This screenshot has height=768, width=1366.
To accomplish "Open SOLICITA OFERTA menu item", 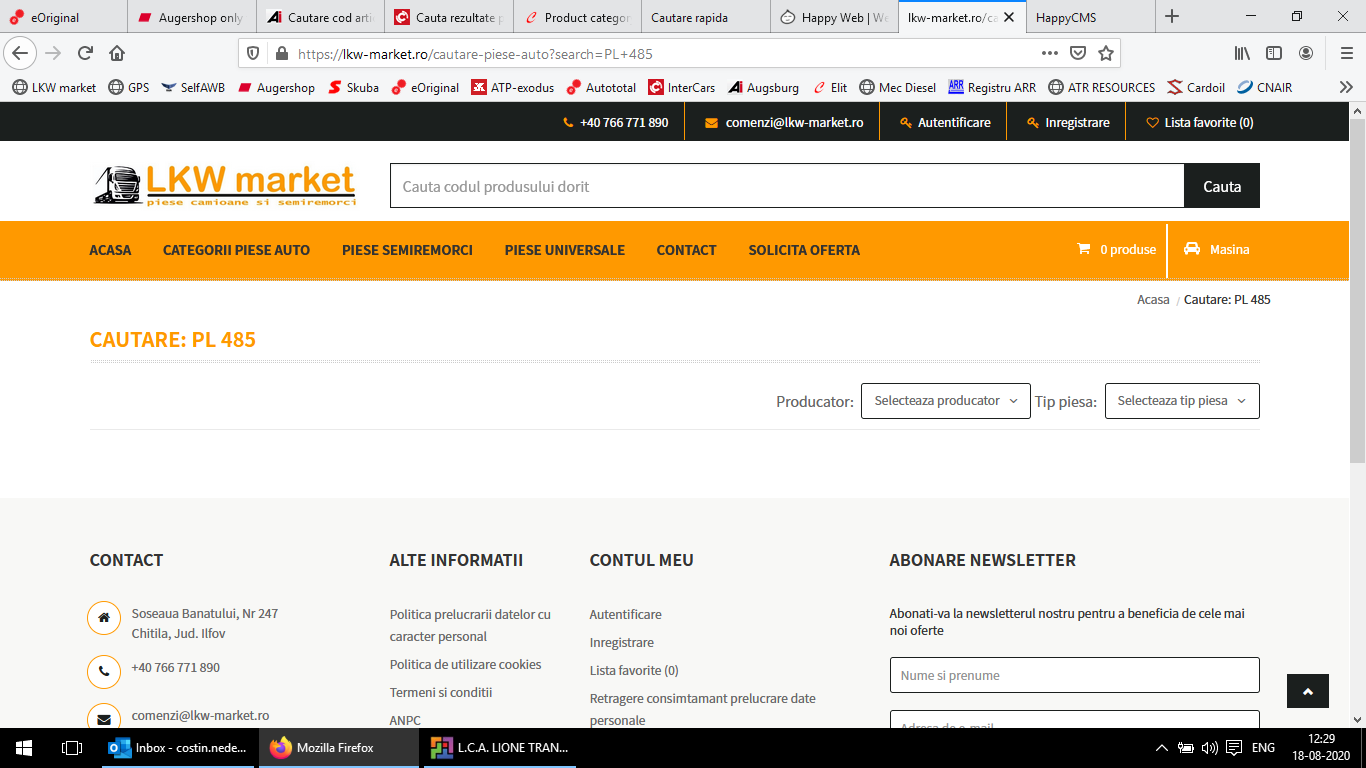I will pyautogui.click(x=804, y=250).
